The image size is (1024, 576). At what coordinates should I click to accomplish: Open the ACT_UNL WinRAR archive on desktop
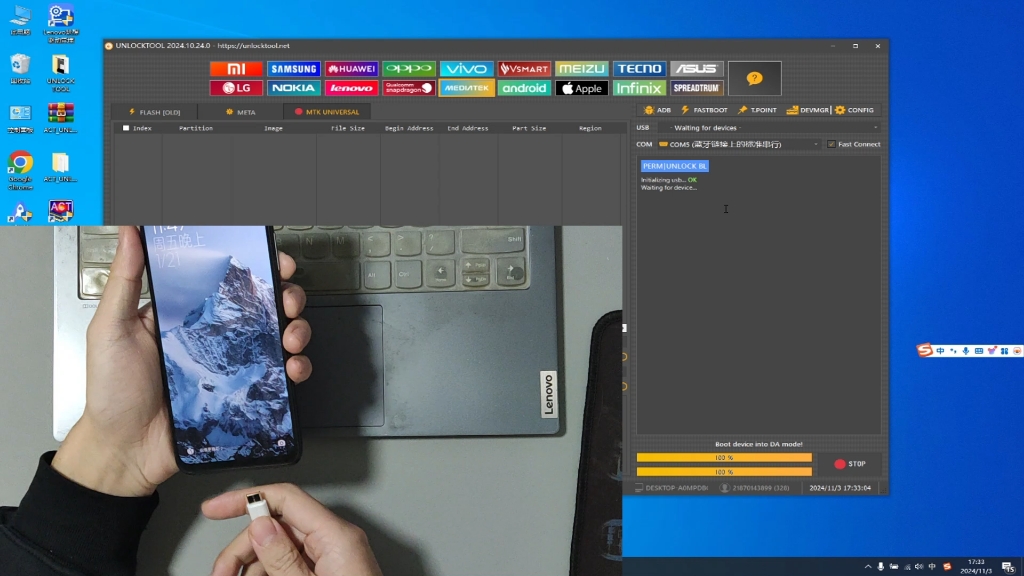pos(61,118)
